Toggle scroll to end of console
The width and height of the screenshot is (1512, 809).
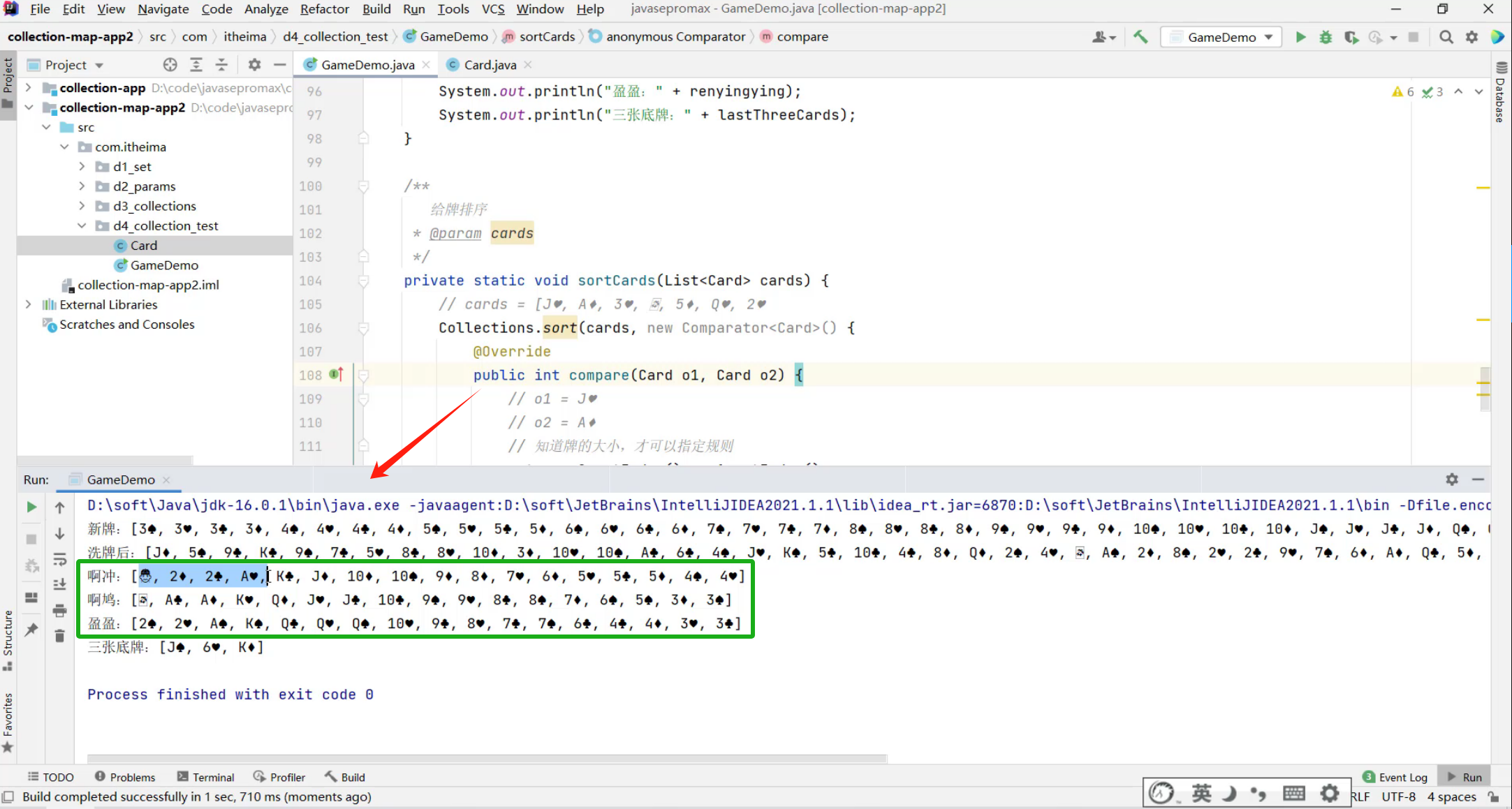(60, 585)
